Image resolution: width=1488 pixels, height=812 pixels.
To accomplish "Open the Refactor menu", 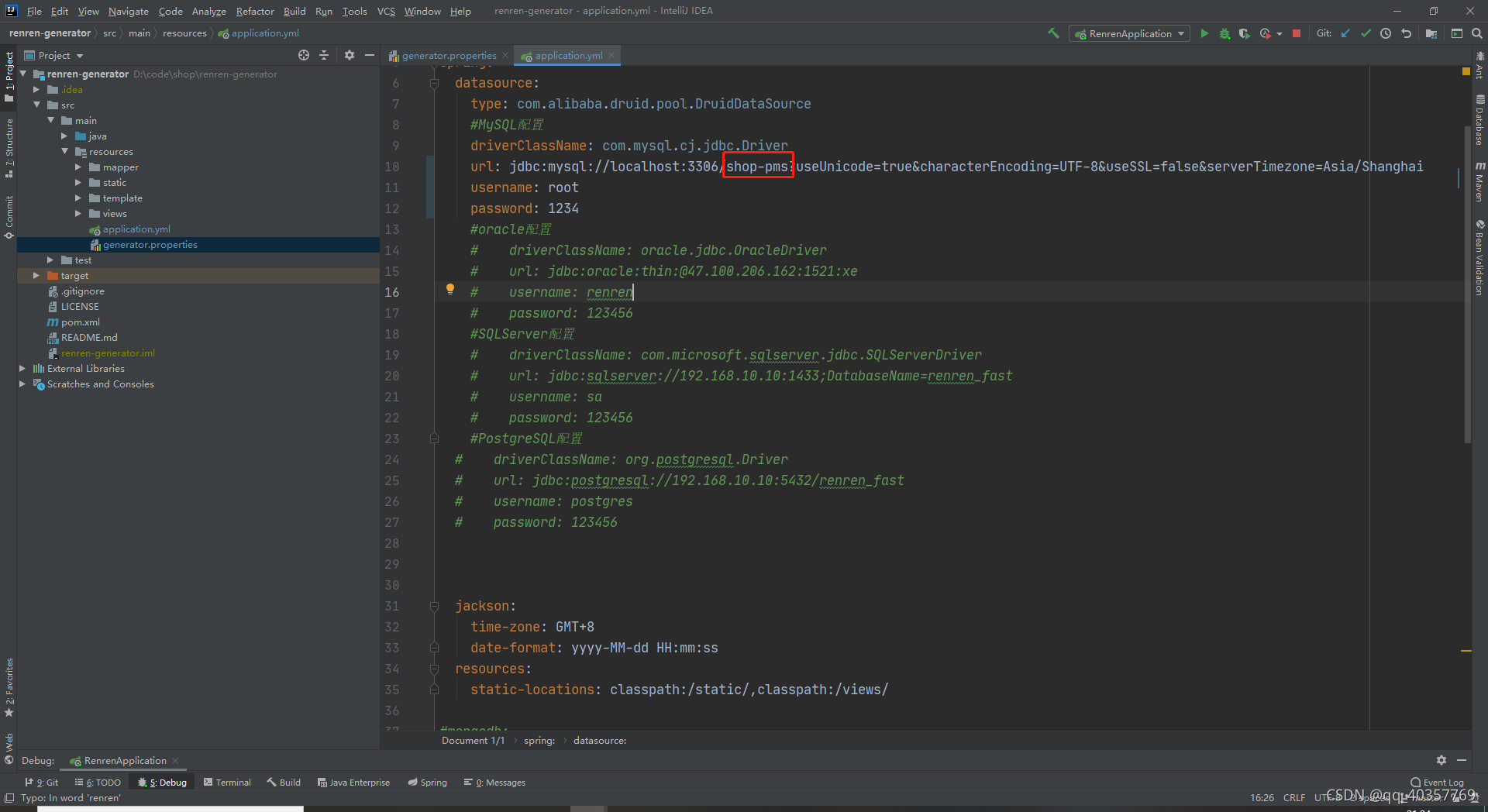I will (x=255, y=11).
